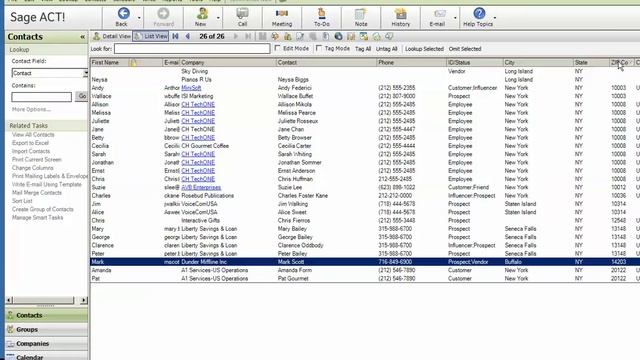Add a To-Do from the toolbar

click(322, 14)
